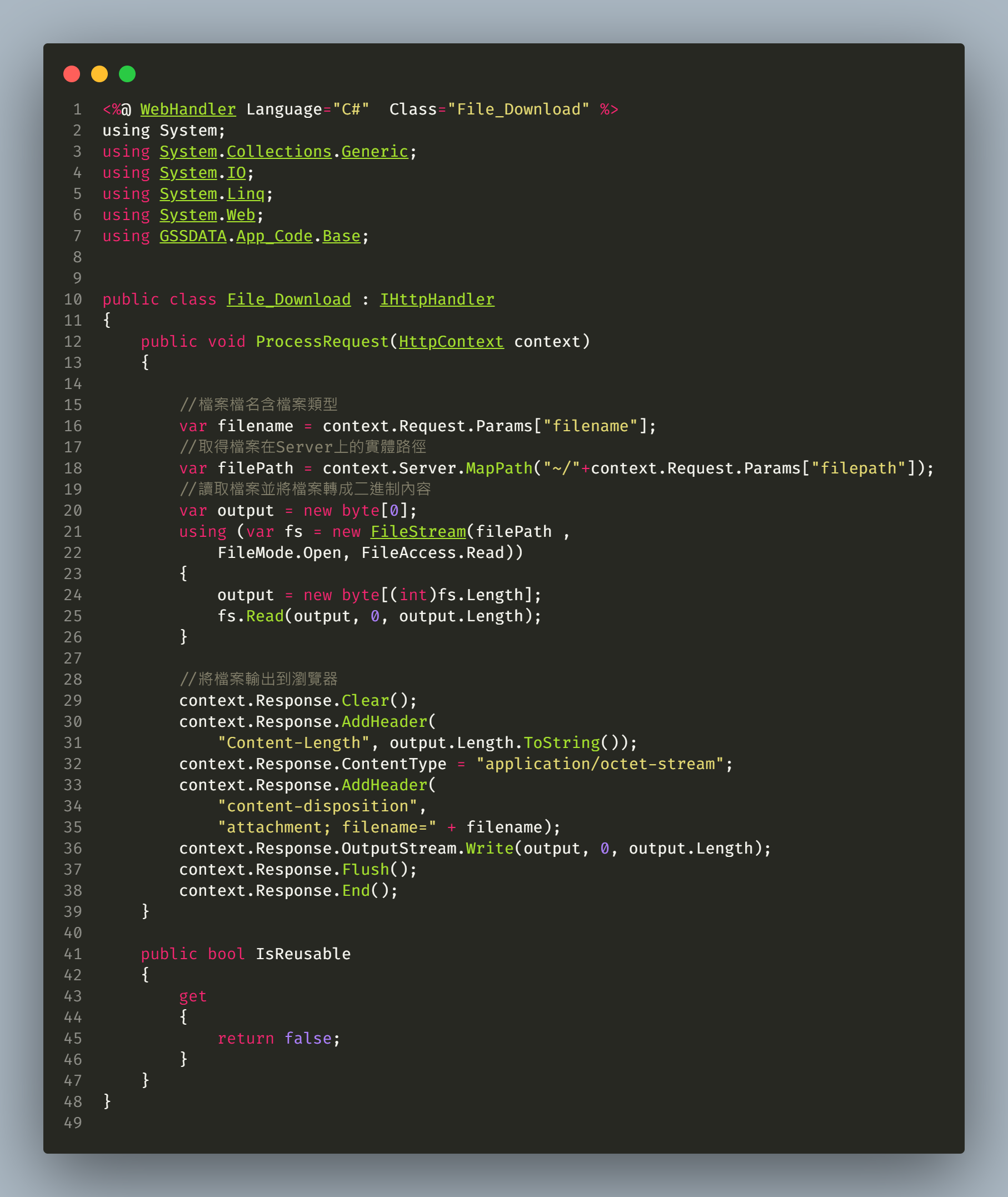Click the Linq namespace on line 5
1008x1197 pixels.
click(246, 194)
